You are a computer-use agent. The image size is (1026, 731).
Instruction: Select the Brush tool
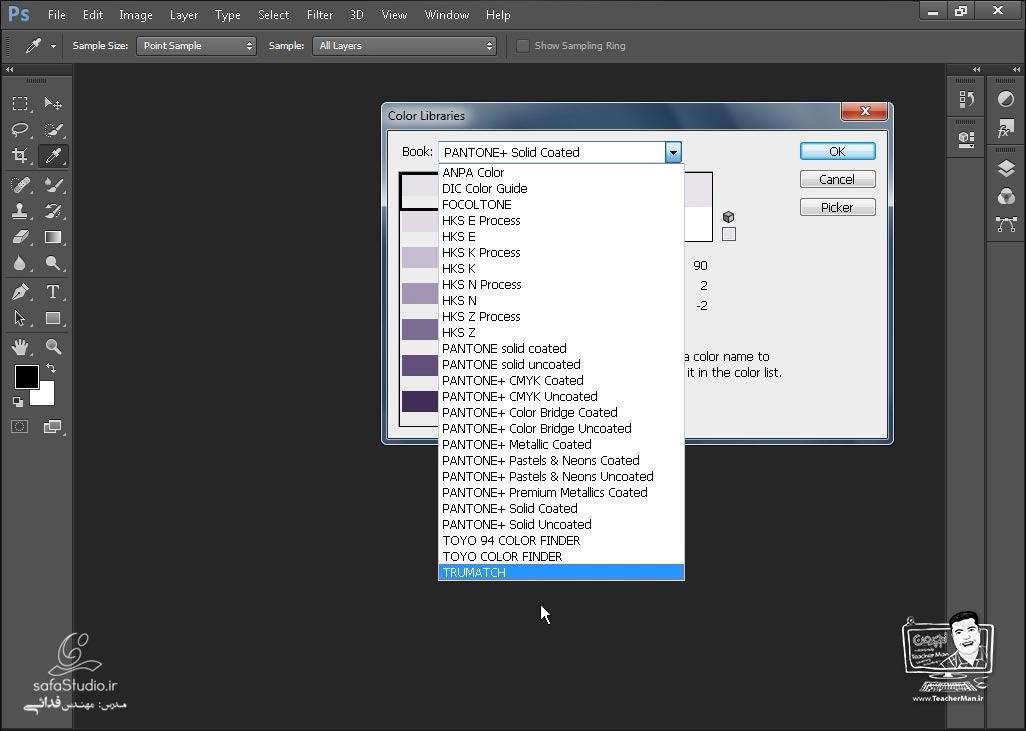coord(53,185)
